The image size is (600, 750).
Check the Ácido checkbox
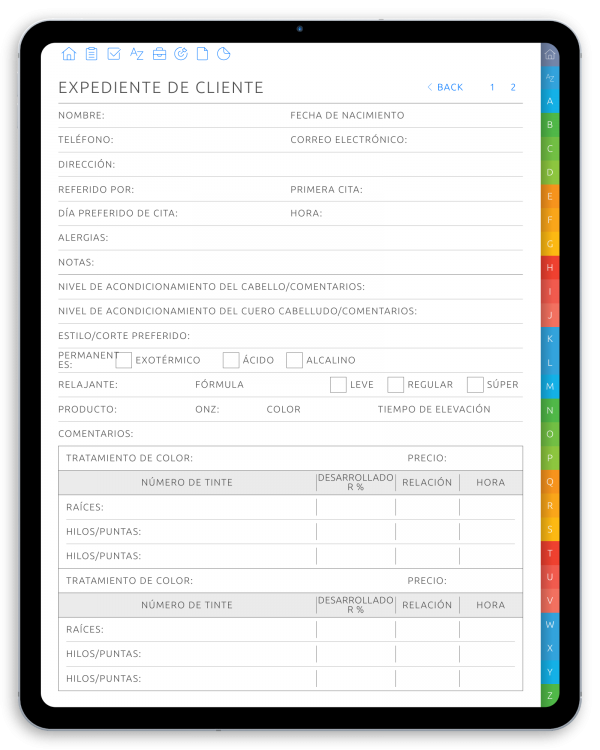click(x=231, y=360)
